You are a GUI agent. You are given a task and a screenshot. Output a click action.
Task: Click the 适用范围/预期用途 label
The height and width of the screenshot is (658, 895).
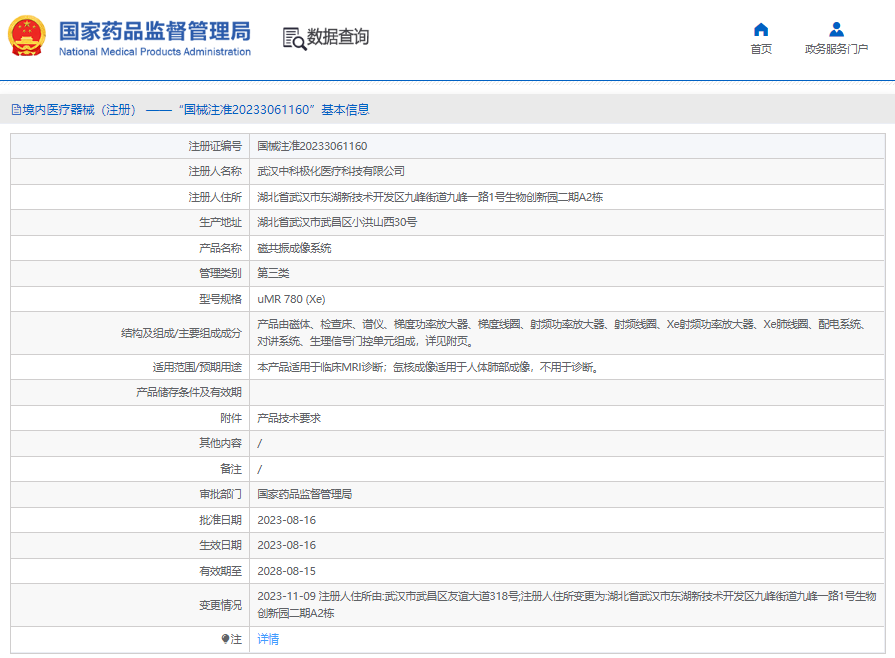pos(197,367)
